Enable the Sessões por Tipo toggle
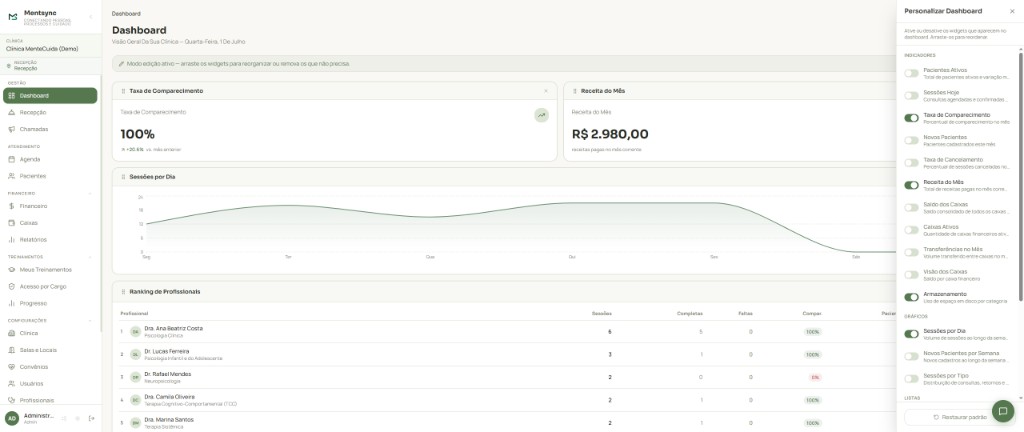Viewport: 1024px width, 432px height. tap(911, 378)
